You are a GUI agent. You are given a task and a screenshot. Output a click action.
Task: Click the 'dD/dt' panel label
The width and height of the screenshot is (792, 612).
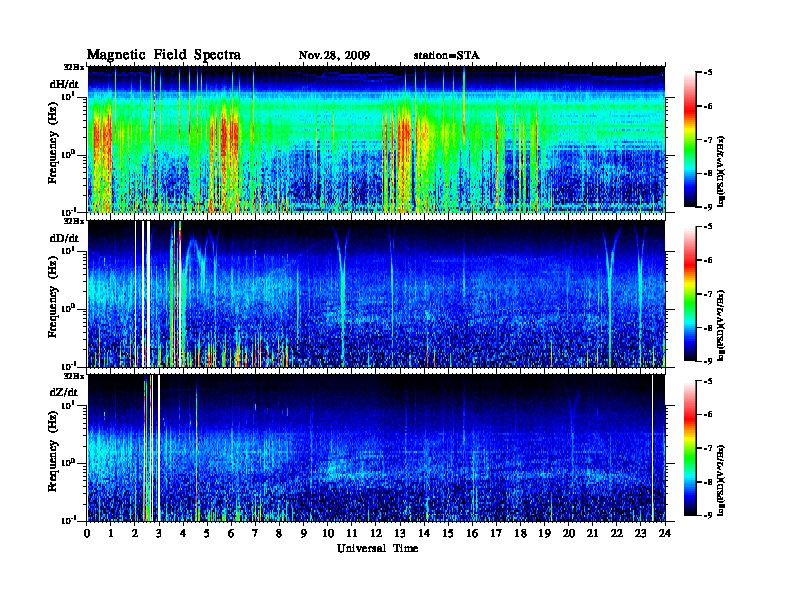(x=64, y=238)
